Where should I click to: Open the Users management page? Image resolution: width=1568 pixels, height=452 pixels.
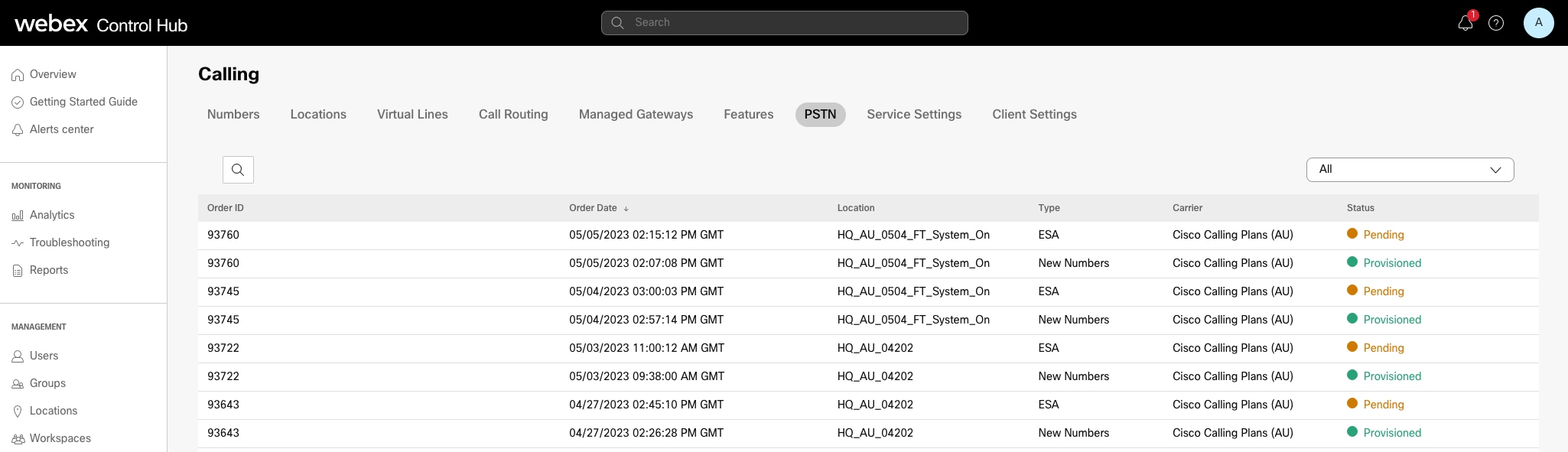pos(44,356)
